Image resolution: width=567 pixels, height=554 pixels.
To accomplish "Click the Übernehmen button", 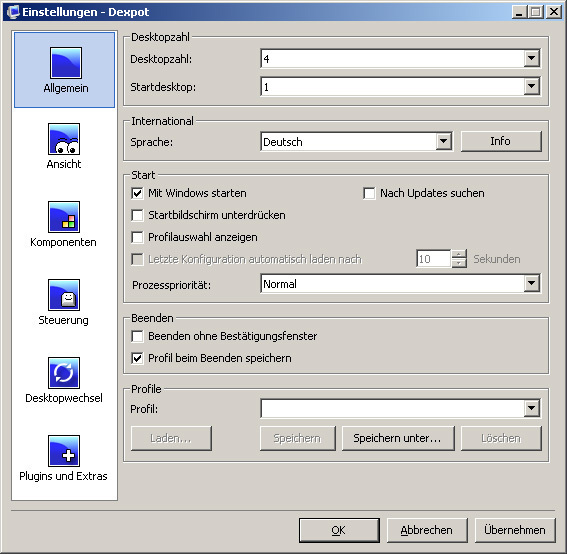I will click(x=515, y=530).
